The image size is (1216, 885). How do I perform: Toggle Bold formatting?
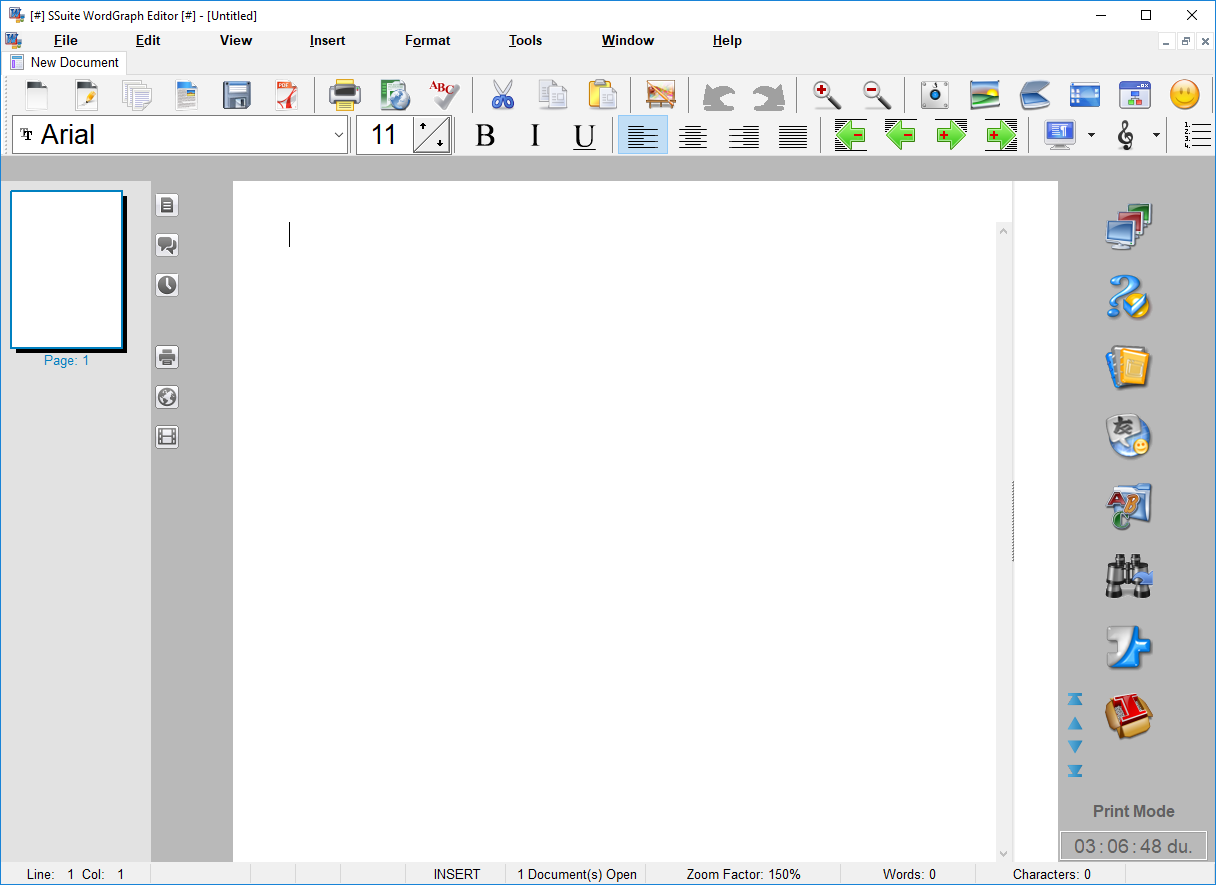coord(485,135)
